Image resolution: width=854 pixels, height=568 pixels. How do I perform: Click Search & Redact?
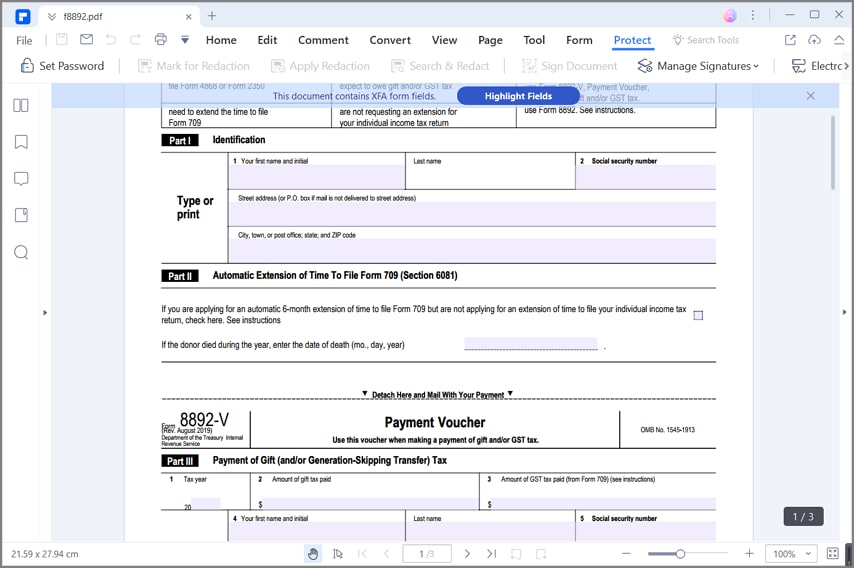tap(440, 66)
